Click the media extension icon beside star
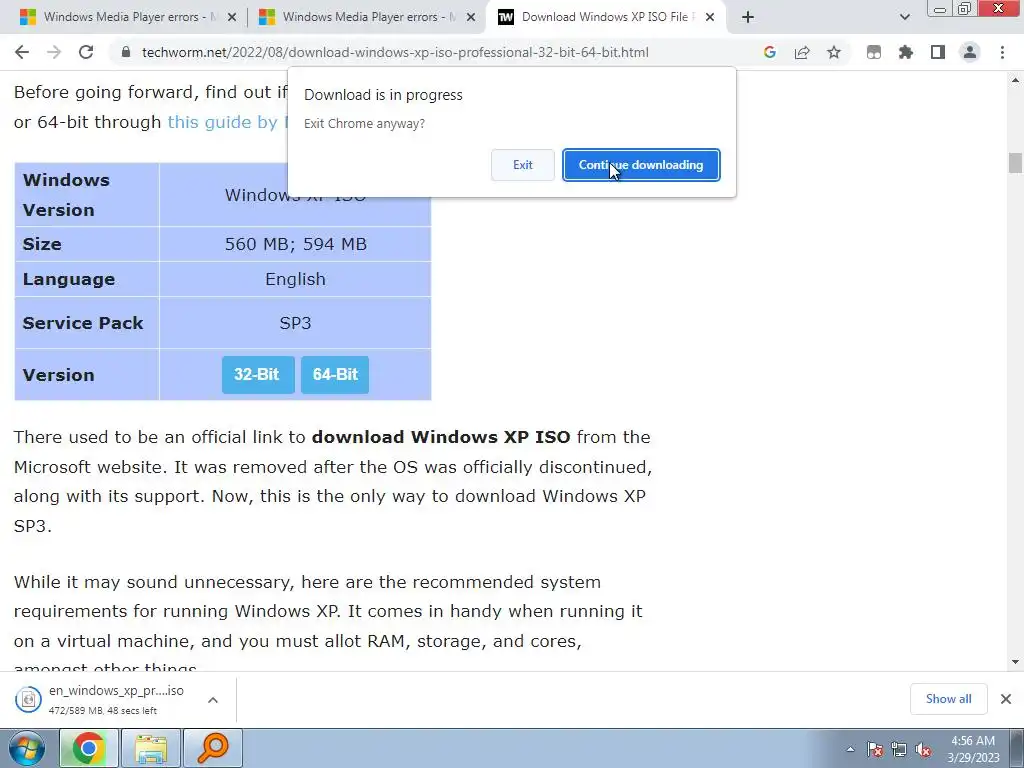1024x768 pixels. click(874, 52)
